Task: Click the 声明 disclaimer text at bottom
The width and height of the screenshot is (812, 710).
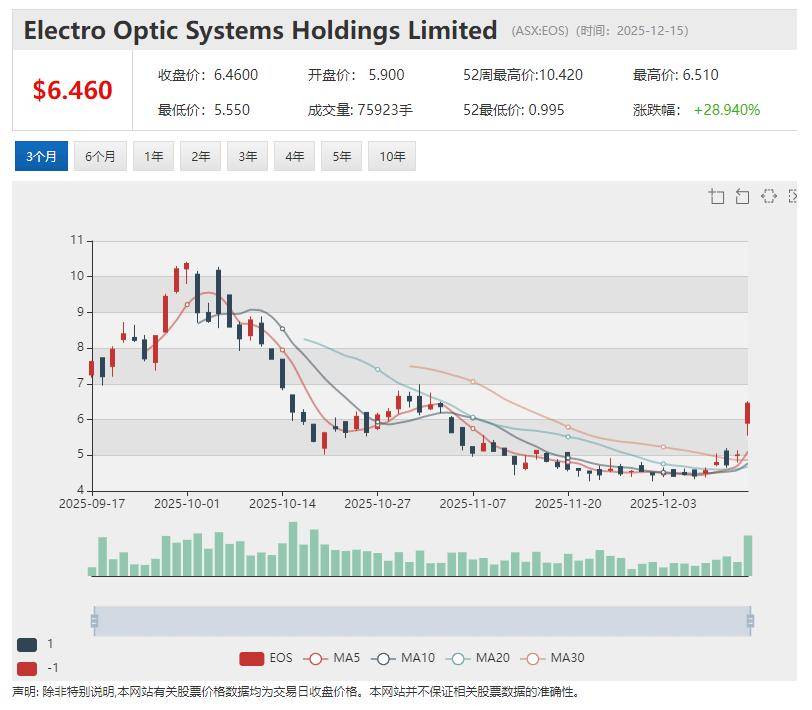Action: pyautogui.click(x=296, y=692)
